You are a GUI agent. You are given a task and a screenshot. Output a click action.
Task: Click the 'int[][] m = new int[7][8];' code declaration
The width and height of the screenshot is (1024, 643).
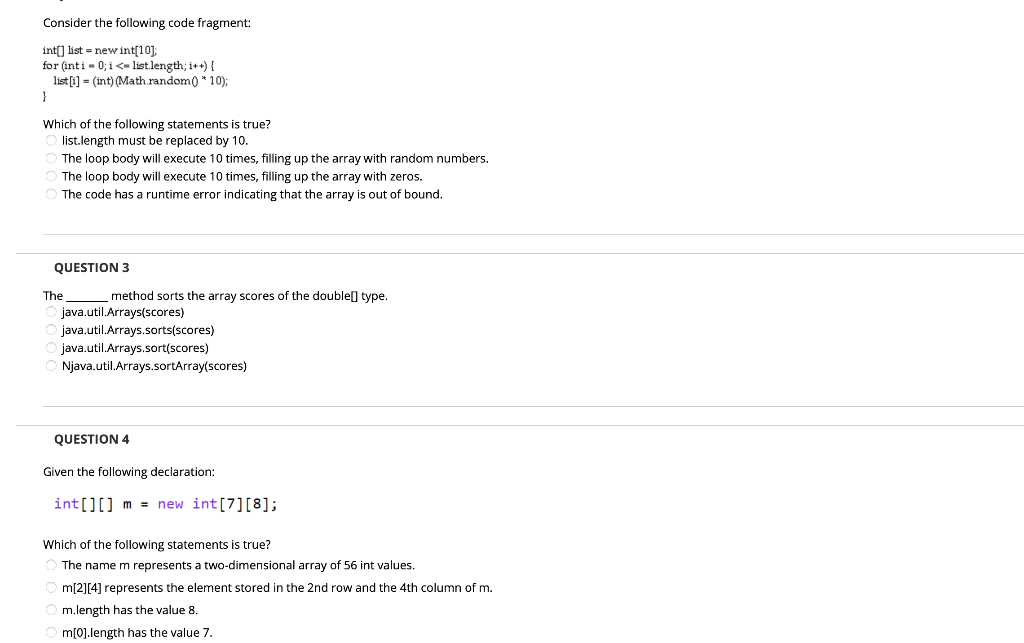tap(165, 503)
